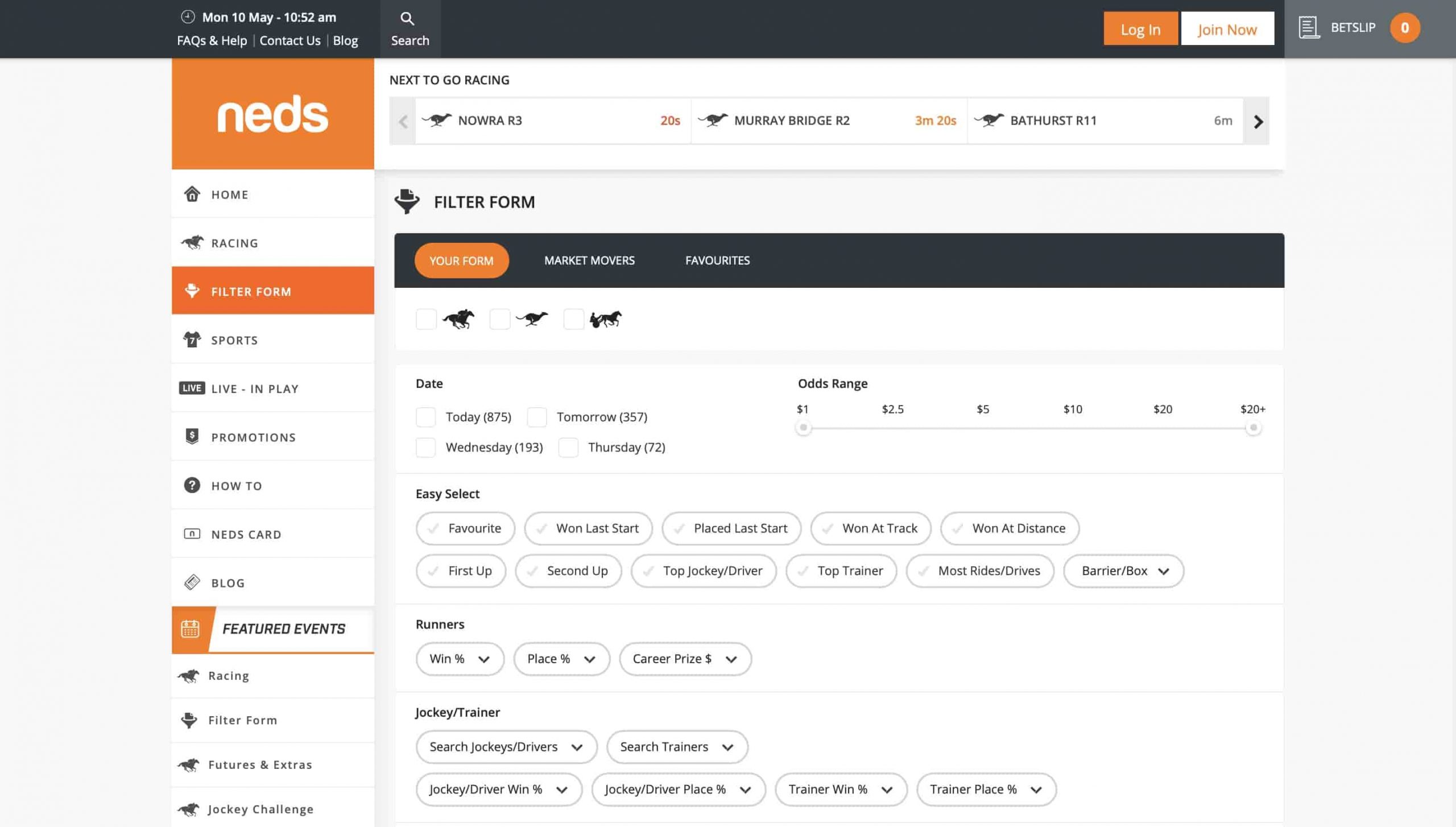The height and width of the screenshot is (827, 1456).
Task: Click the betslip count badge showing 0
Action: [x=1404, y=27]
